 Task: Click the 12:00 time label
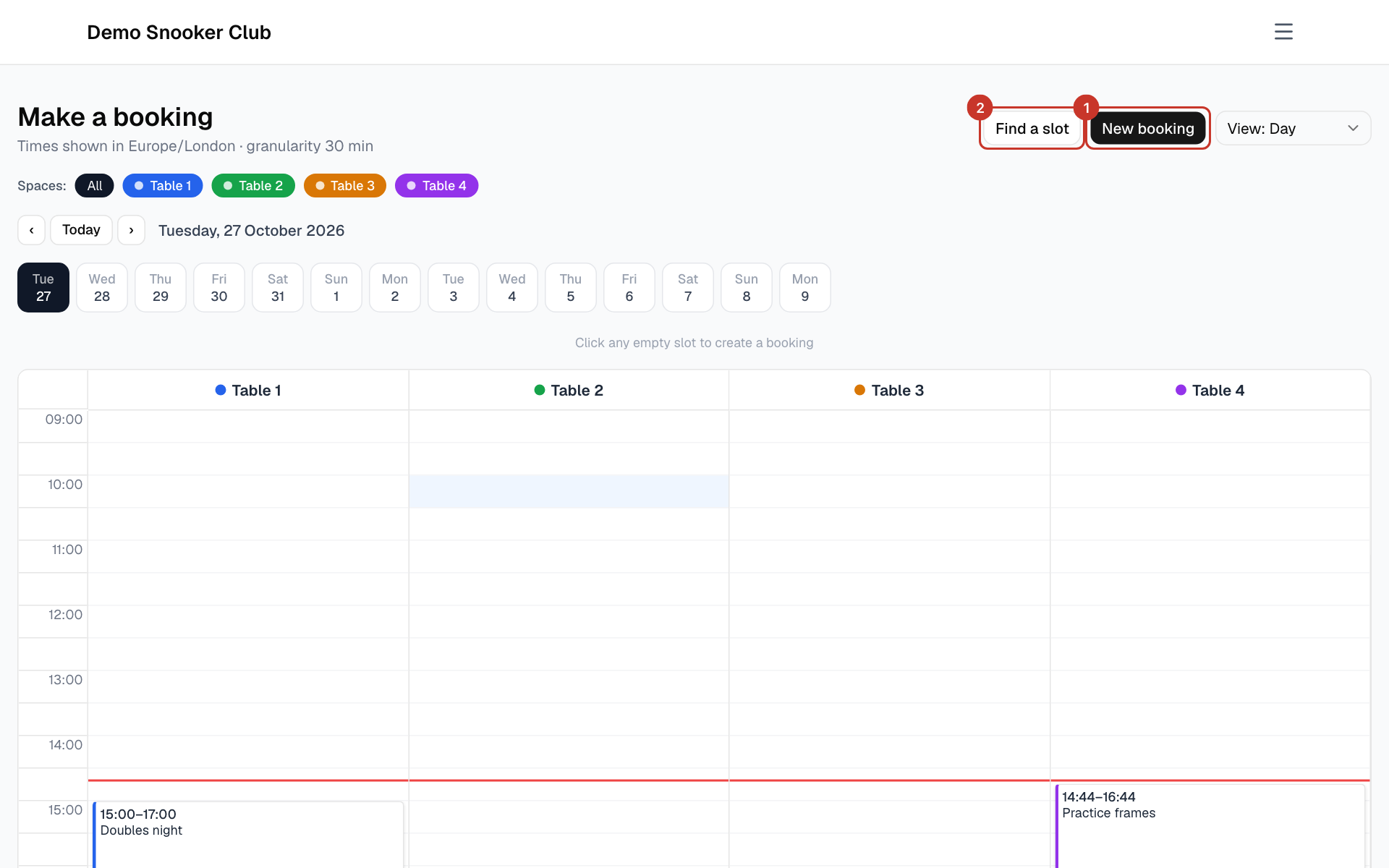click(x=65, y=615)
